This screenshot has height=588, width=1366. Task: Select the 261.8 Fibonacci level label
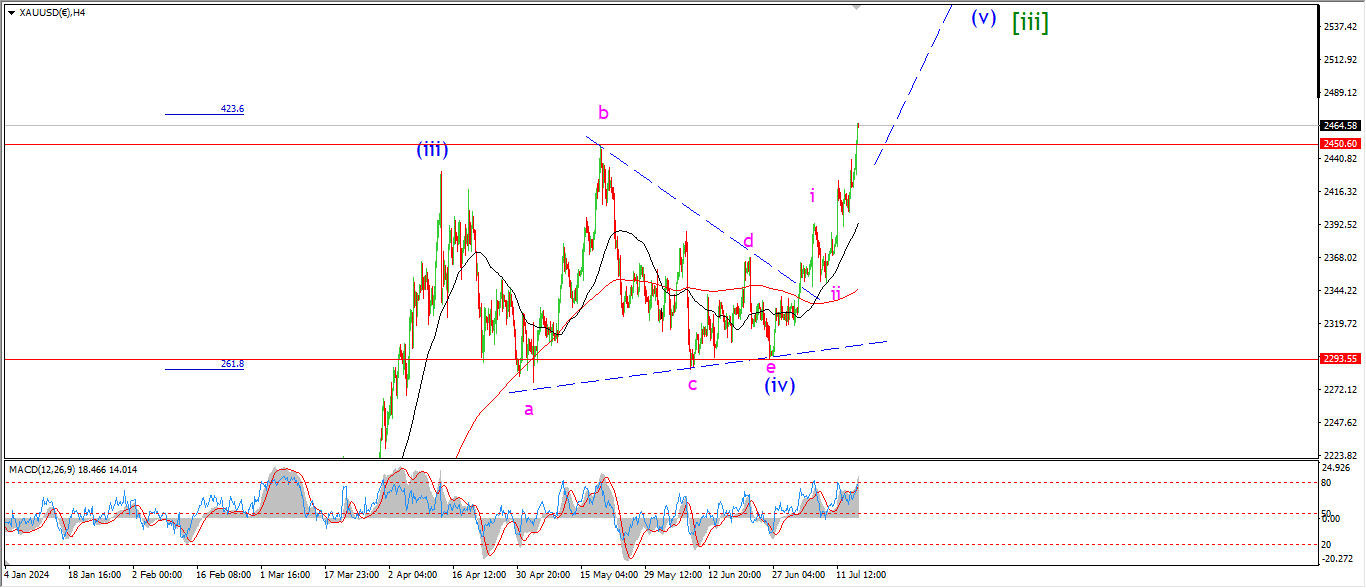coord(232,364)
